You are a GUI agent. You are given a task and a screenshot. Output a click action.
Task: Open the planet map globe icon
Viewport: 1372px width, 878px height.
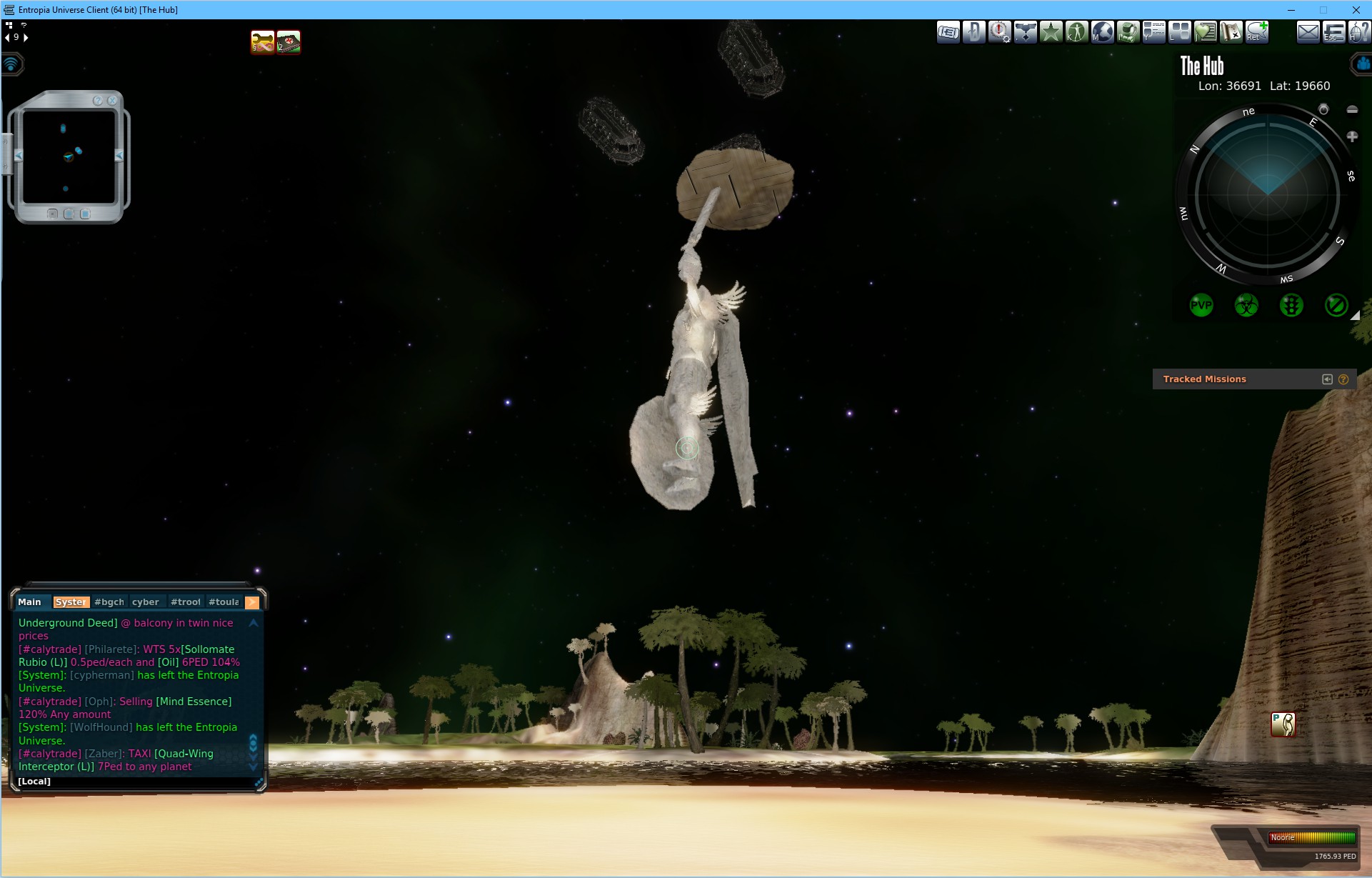point(1102,31)
